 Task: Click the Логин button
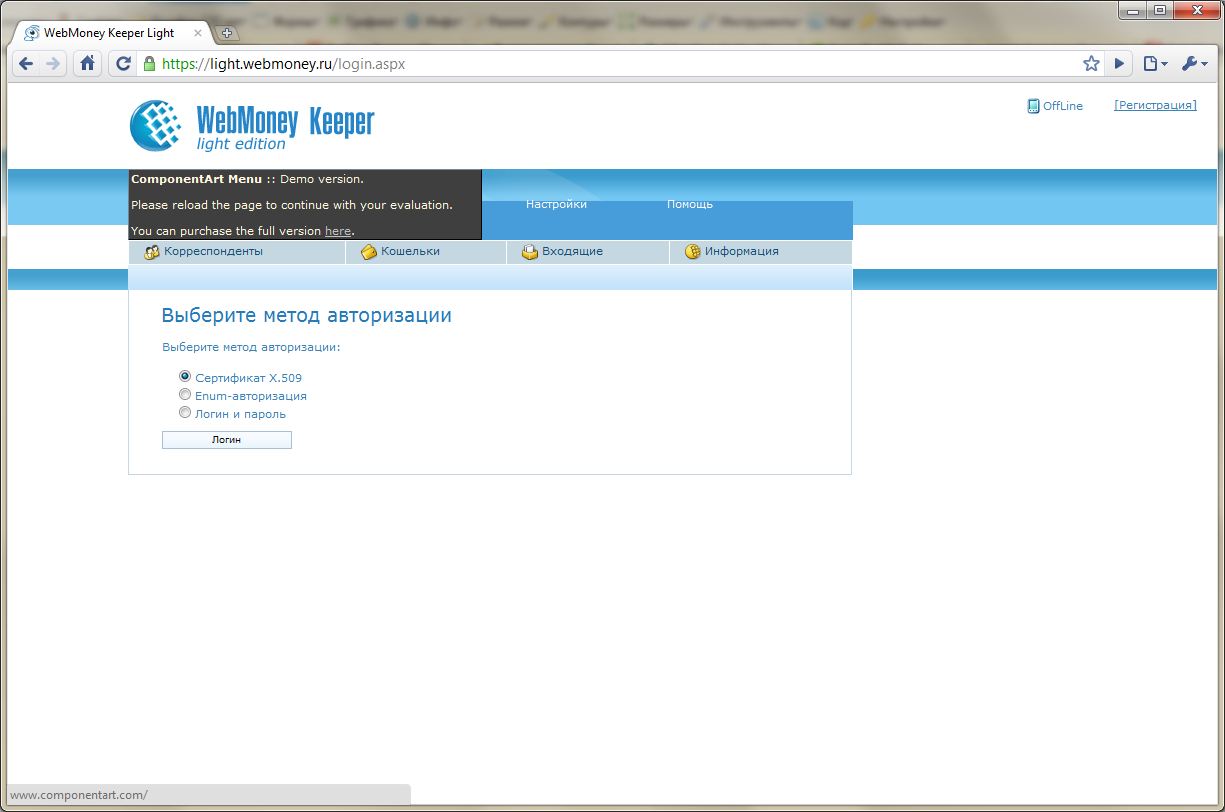coord(227,440)
